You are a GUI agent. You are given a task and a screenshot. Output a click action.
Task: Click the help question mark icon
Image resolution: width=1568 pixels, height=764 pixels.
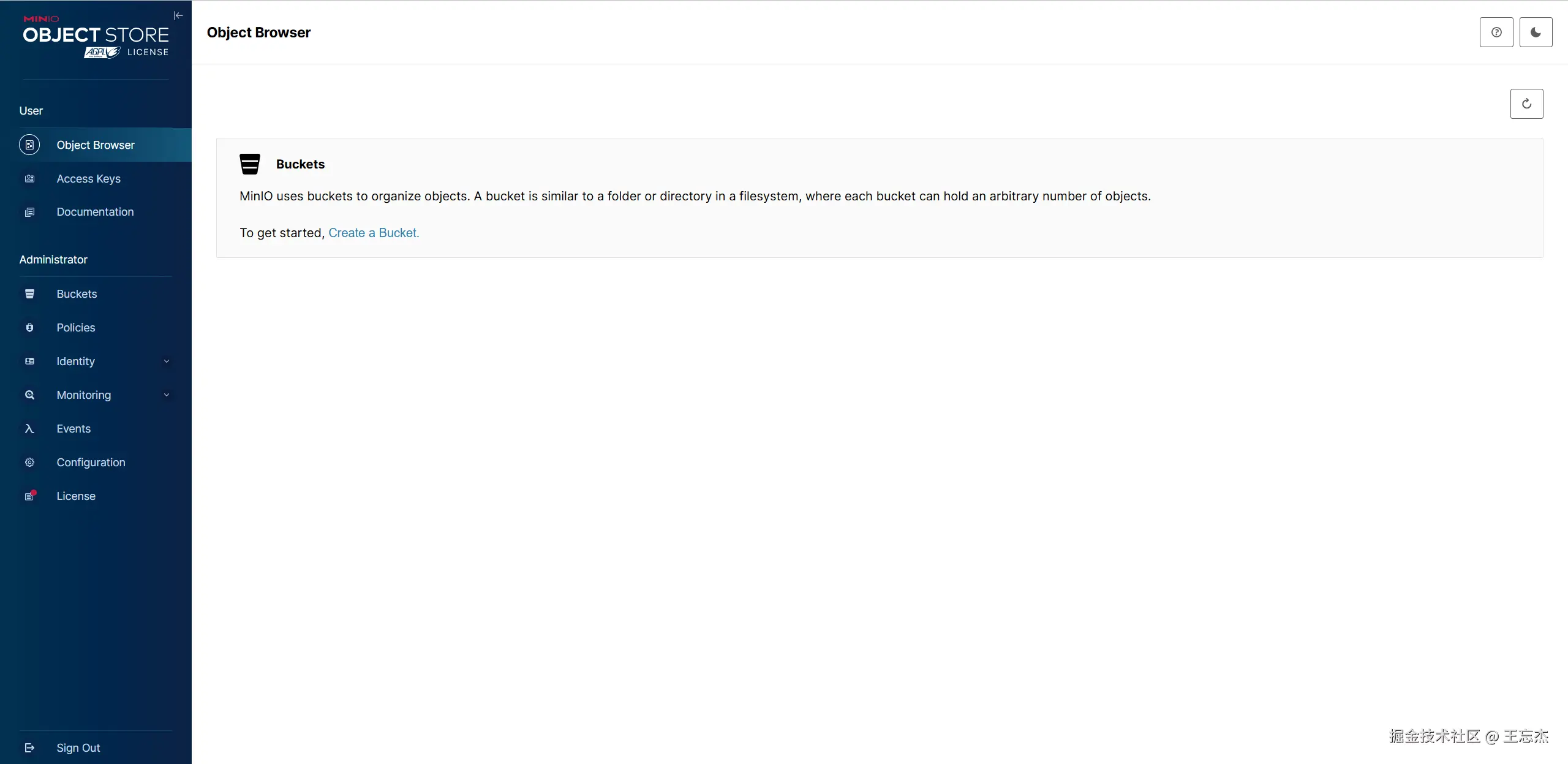click(1496, 32)
